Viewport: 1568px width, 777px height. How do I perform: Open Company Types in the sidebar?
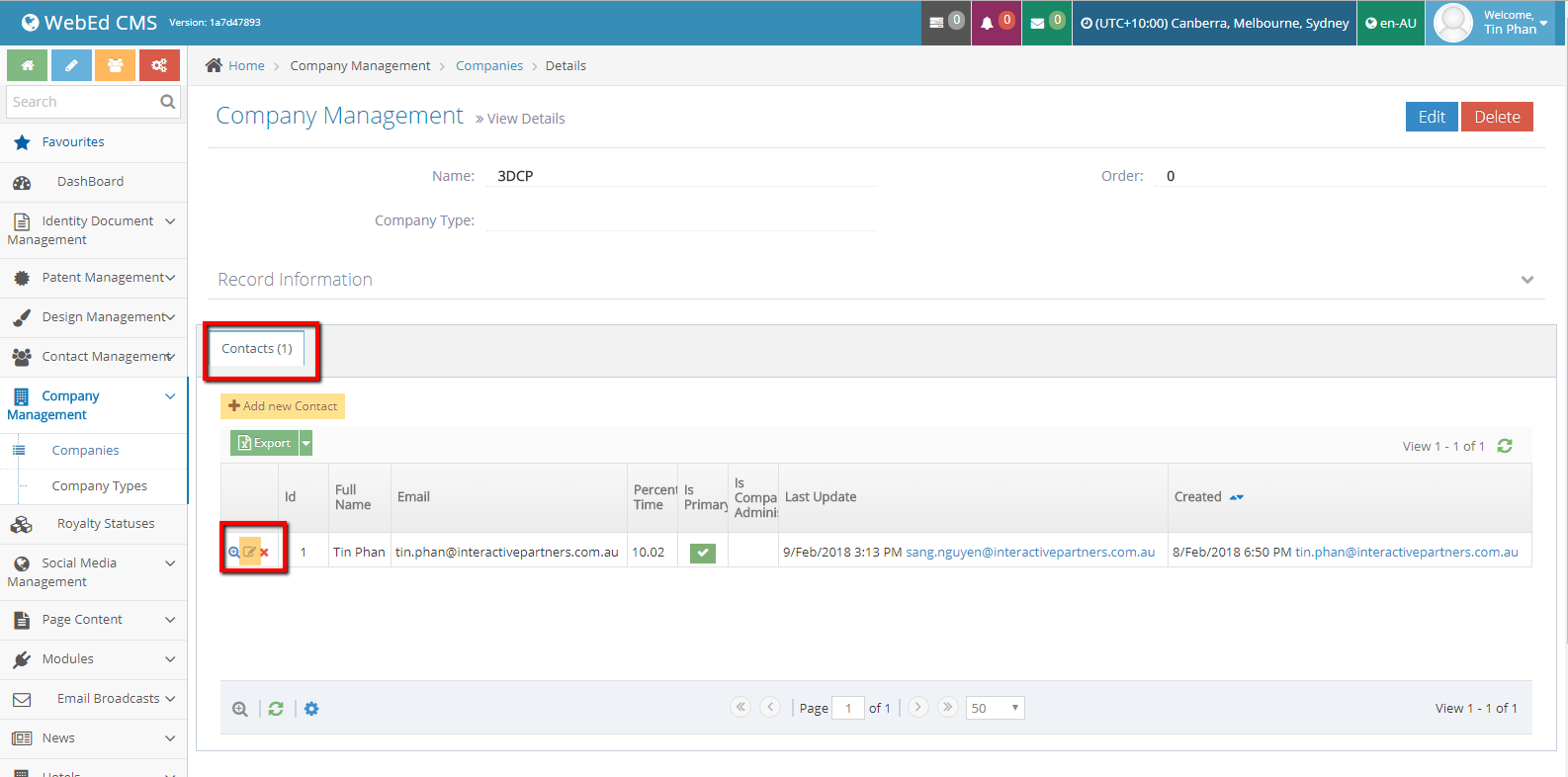(x=99, y=486)
